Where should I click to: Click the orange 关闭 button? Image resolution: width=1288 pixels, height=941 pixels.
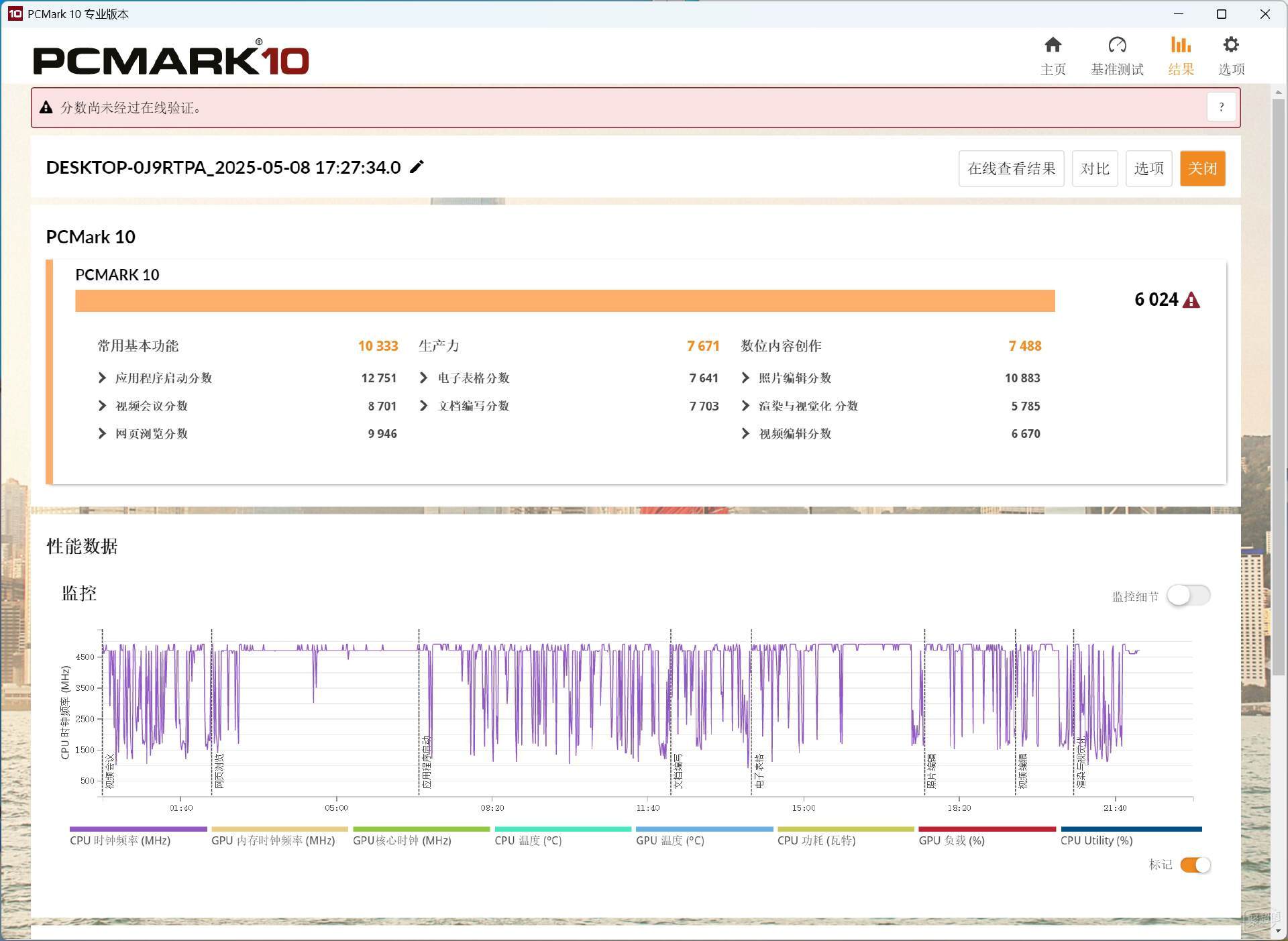(1202, 168)
